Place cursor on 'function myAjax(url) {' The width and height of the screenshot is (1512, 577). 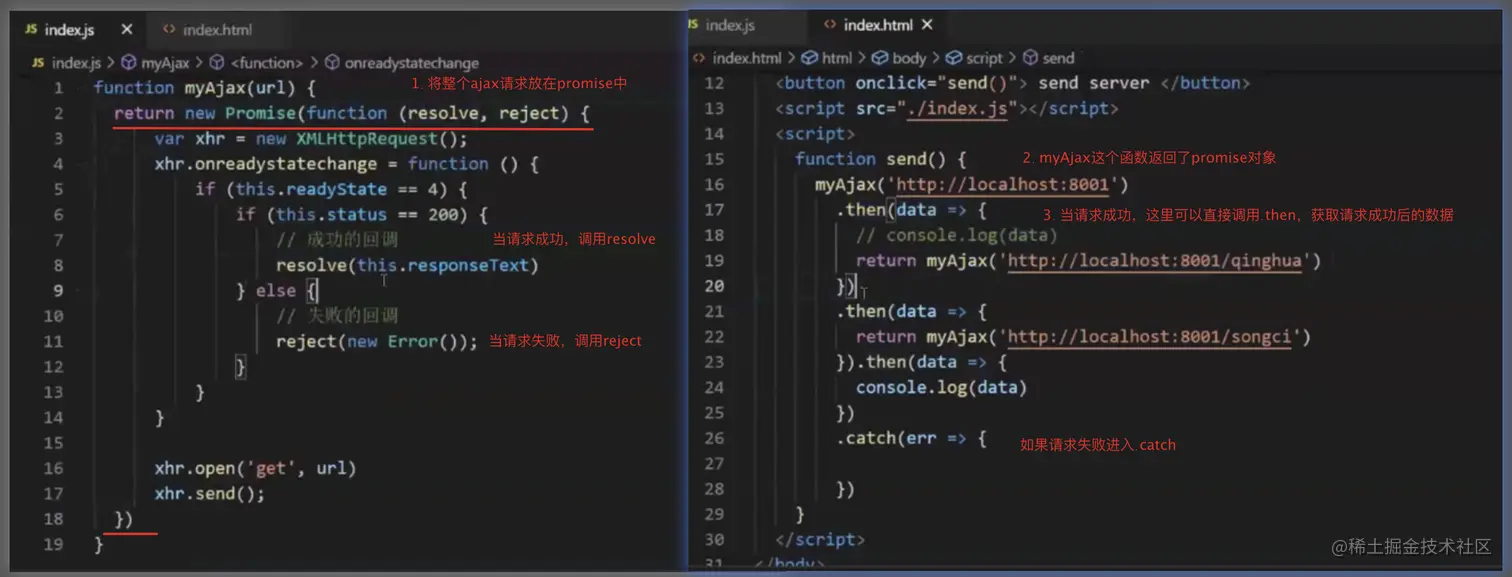coord(204,88)
